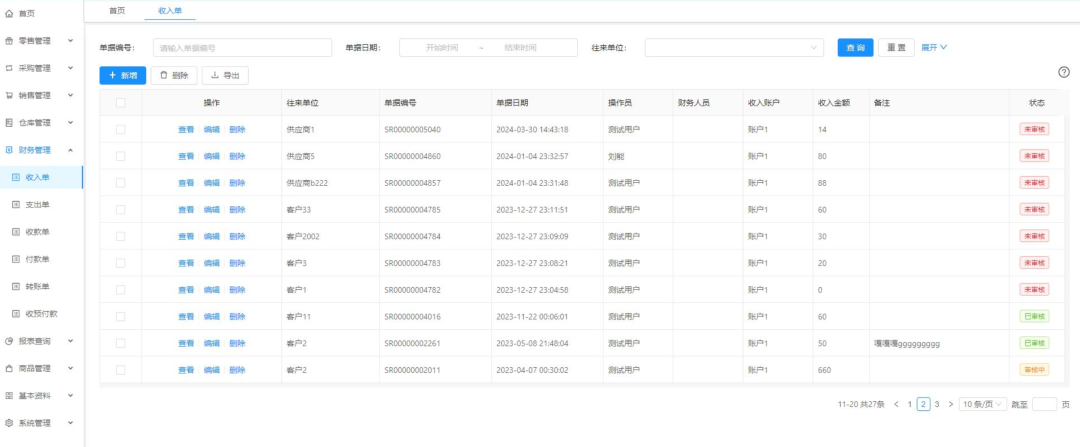Click the 单据编号 input field
The width and height of the screenshot is (1080, 447).
pyautogui.click(x=242, y=48)
